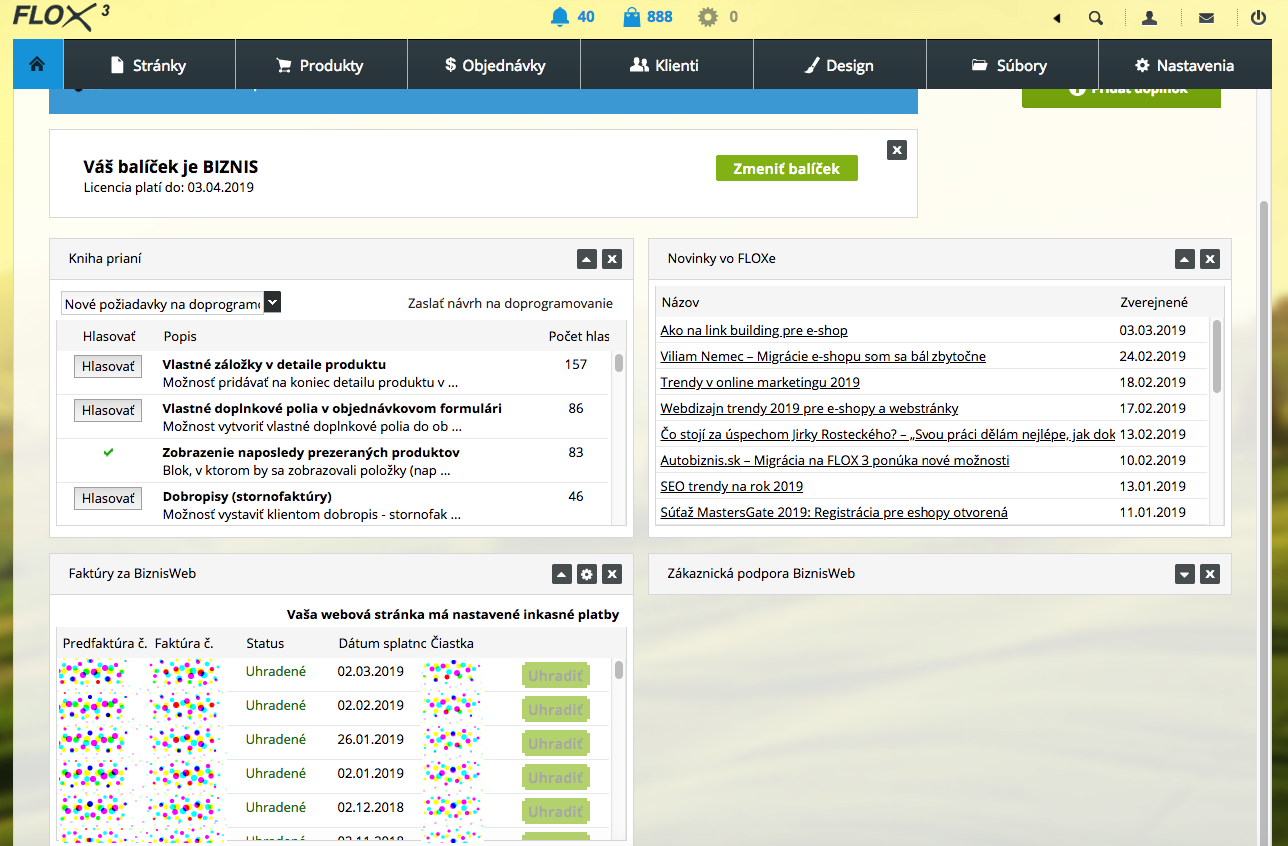
Task: Click the Počet hlas column header
Action: point(579,336)
